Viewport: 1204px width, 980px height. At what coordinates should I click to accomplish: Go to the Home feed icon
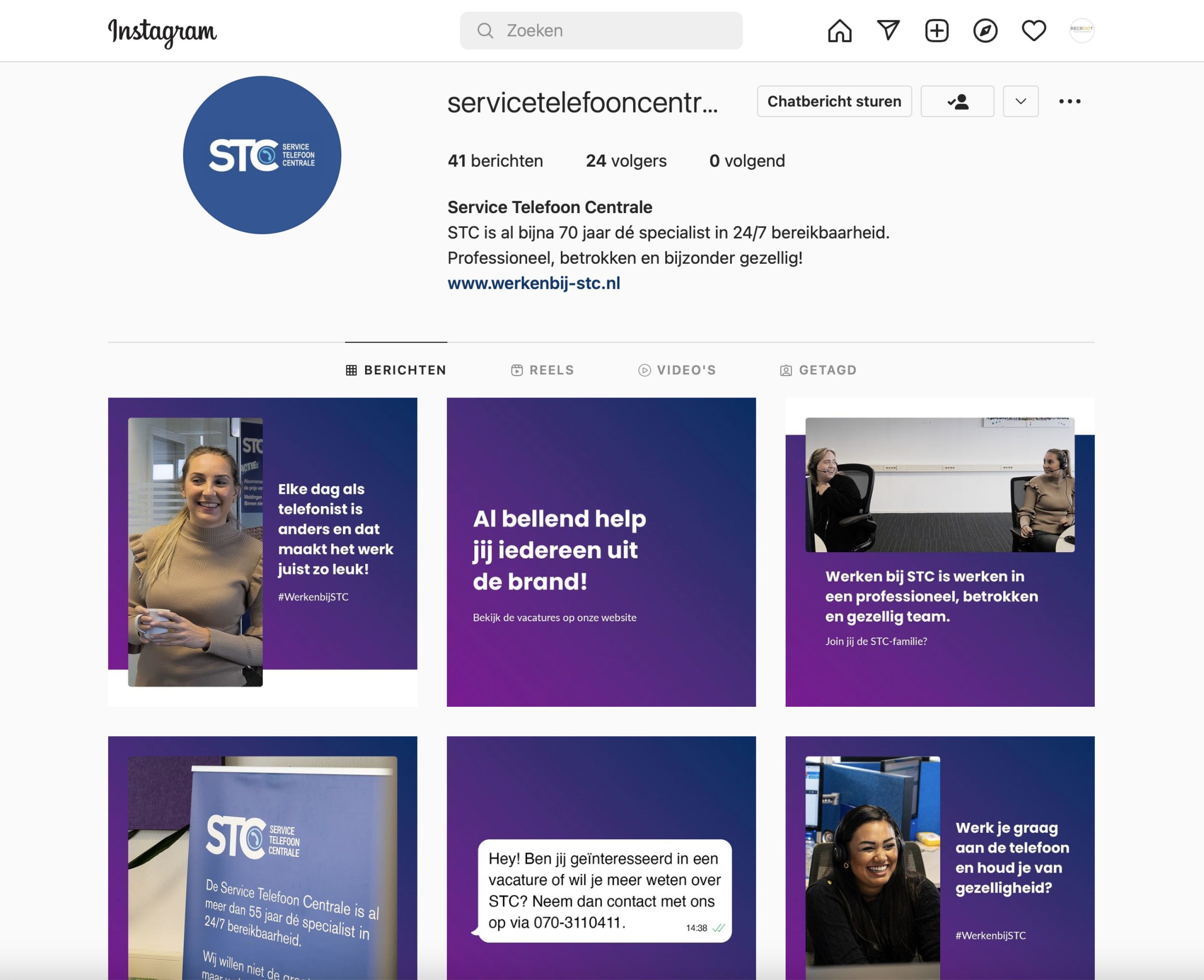[x=839, y=30]
